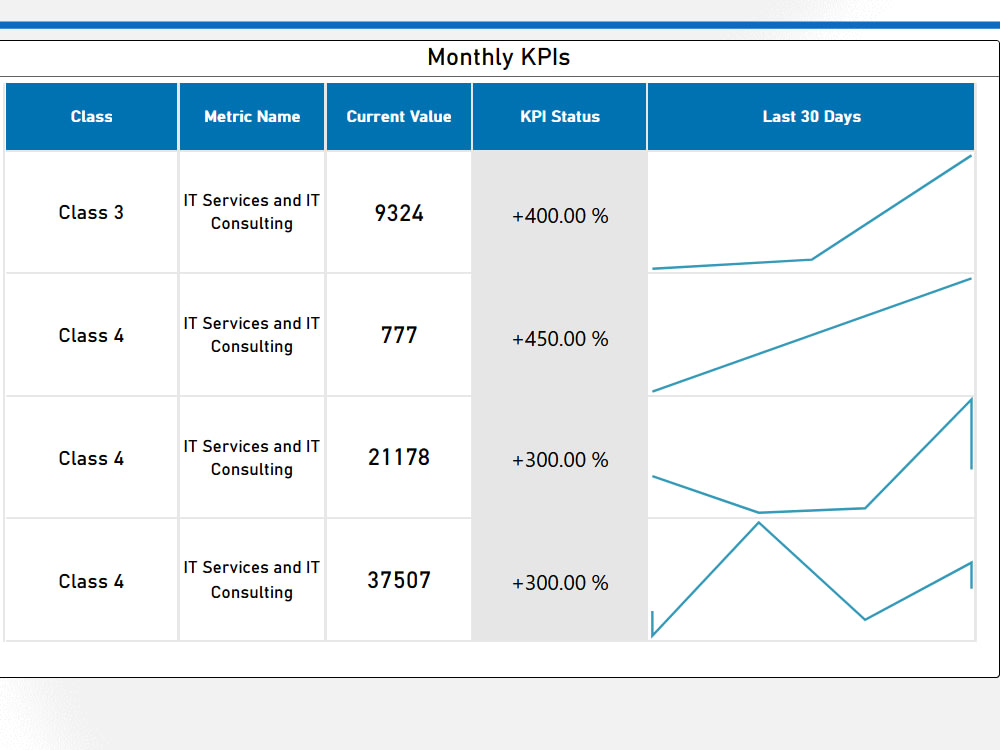The image size is (1000, 750).
Task: Select the first Class 4 row label
Action: coord(91,335)
